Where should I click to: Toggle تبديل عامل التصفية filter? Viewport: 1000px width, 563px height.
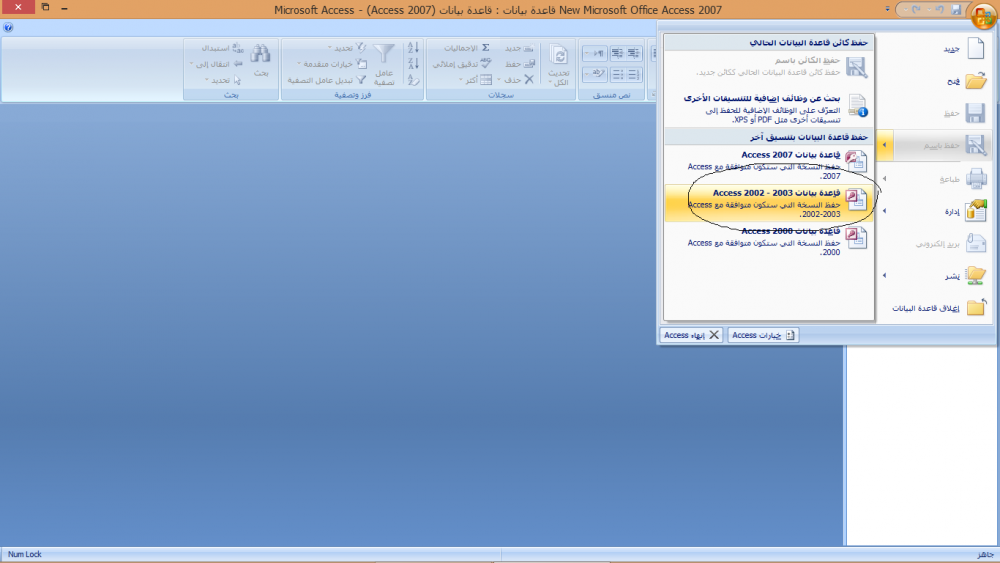click(x=327, y=80)
